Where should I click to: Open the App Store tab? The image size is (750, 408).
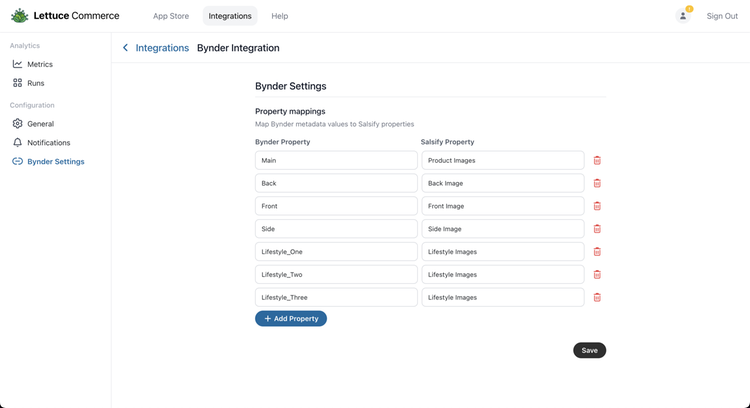coord(171,16)
